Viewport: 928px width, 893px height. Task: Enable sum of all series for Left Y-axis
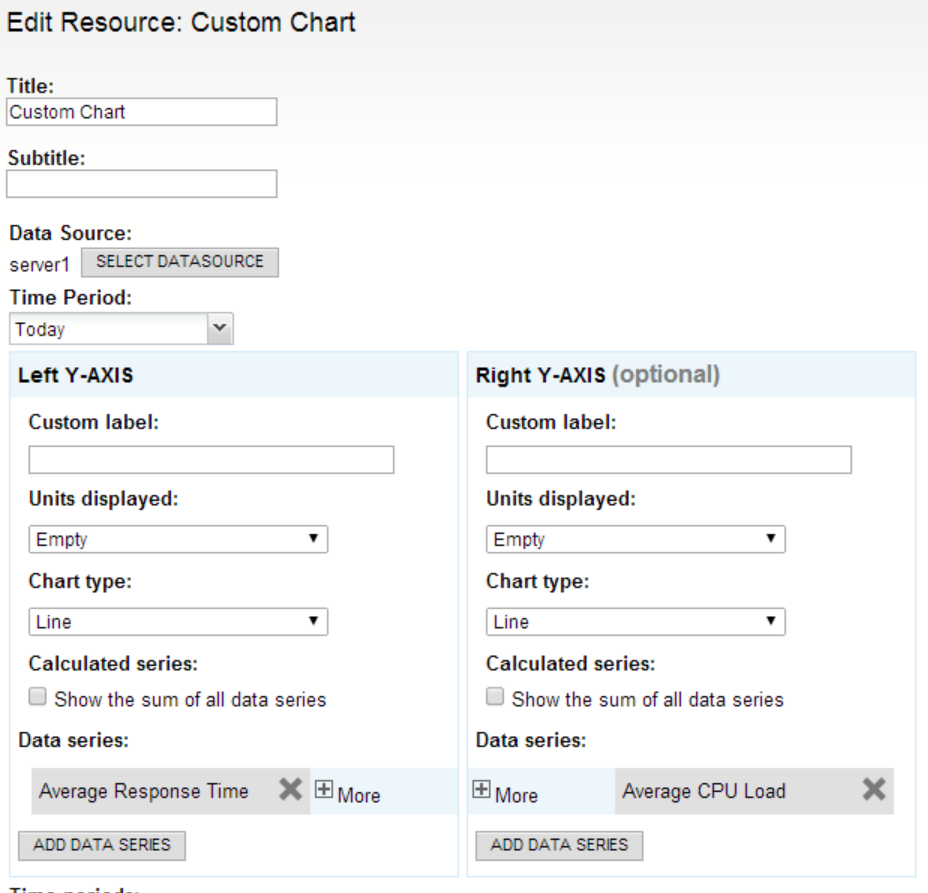pos(39,699)
